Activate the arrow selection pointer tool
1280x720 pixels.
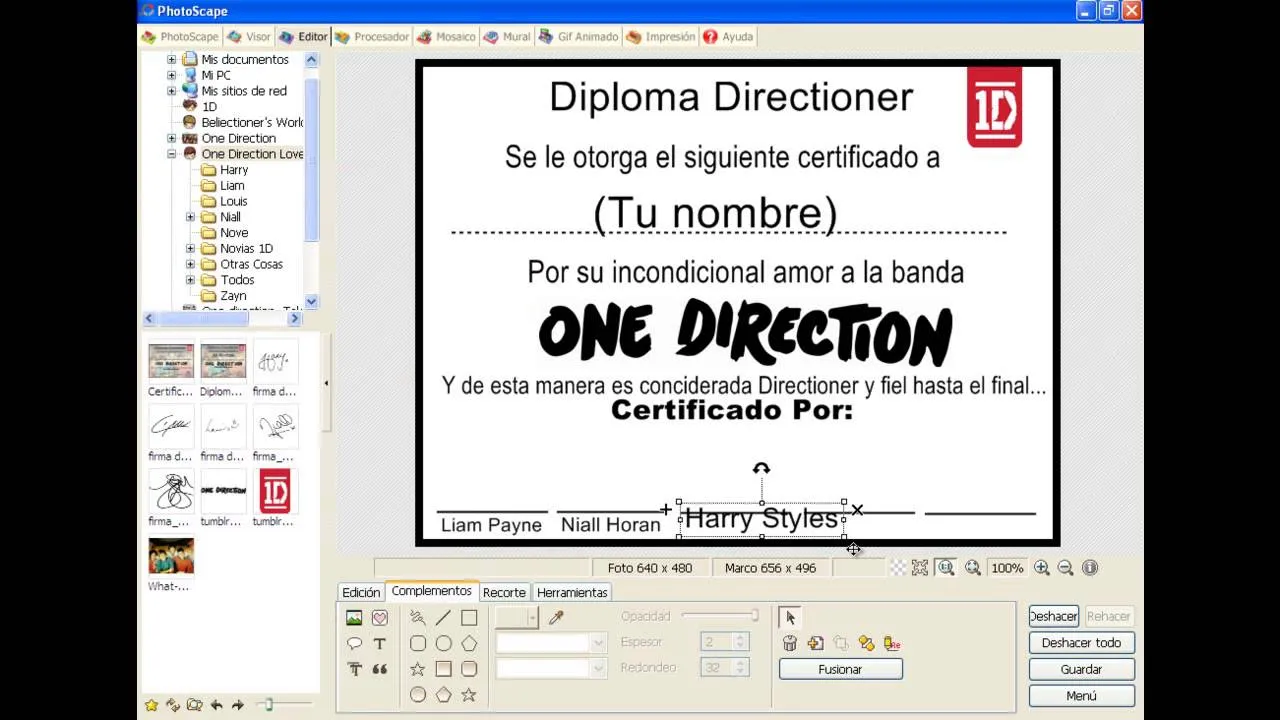(790, 618)
